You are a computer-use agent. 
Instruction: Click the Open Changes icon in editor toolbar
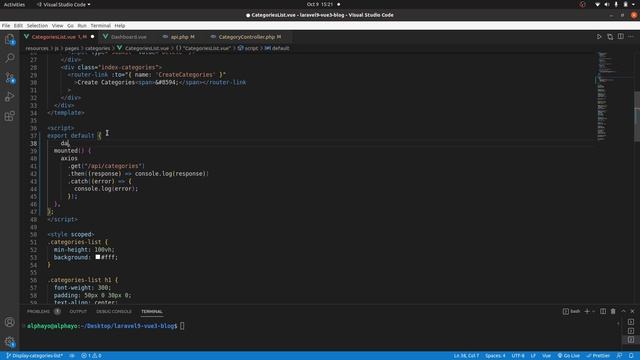coord(610,37)
